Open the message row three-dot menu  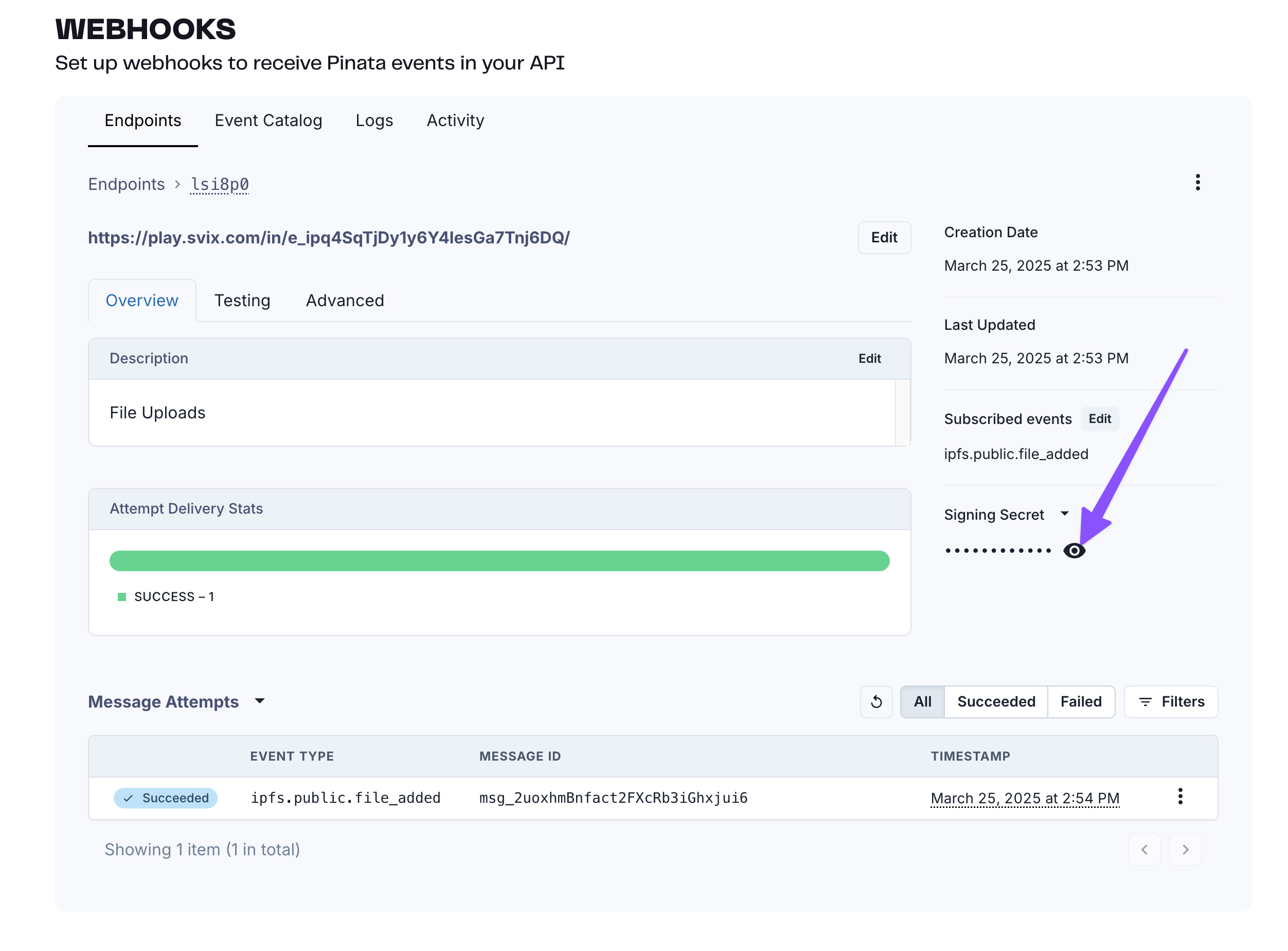[1179, 796]
